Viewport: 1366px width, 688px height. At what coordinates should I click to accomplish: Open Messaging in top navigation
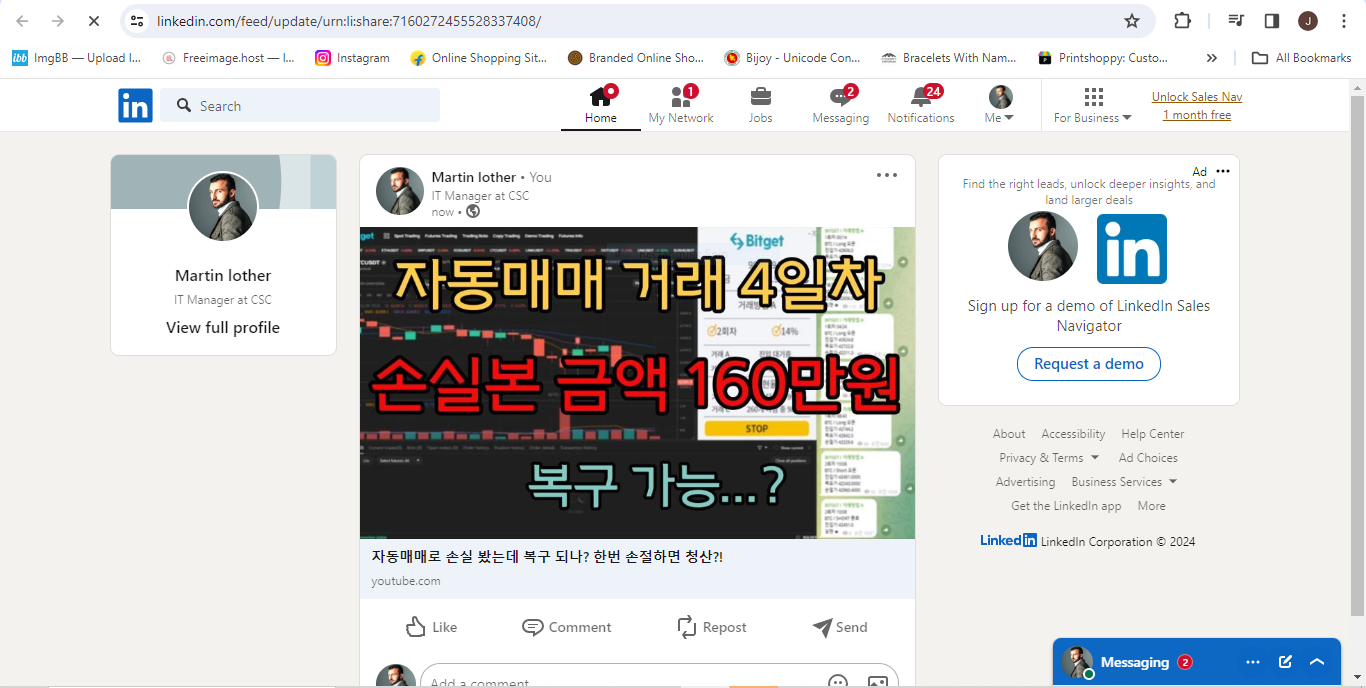click(840, 106)
